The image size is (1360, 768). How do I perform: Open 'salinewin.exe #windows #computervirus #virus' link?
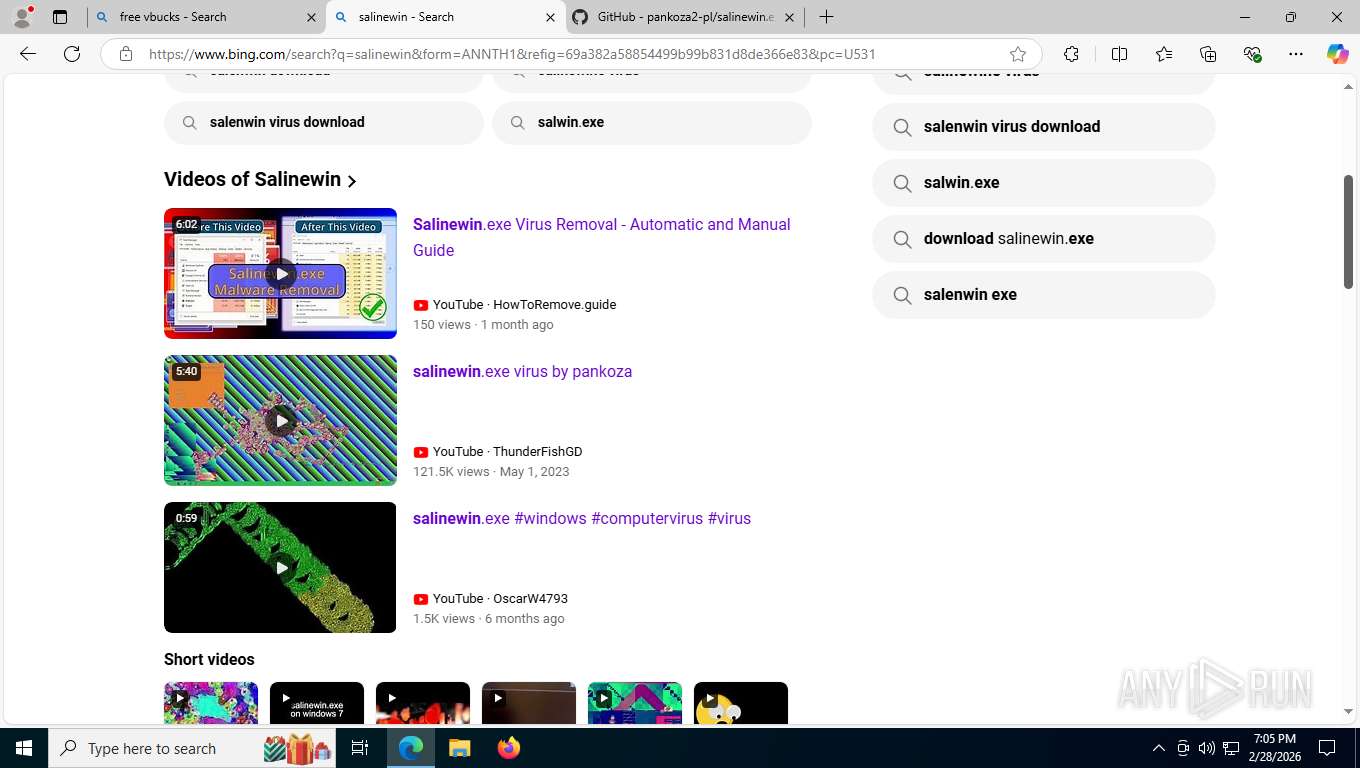coord(582,518)
